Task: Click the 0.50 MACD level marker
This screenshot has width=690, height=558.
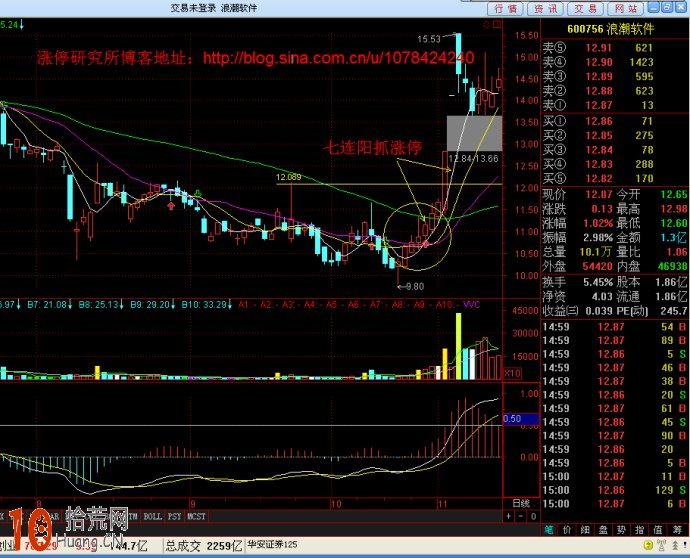Action: (x=513, y=418)
